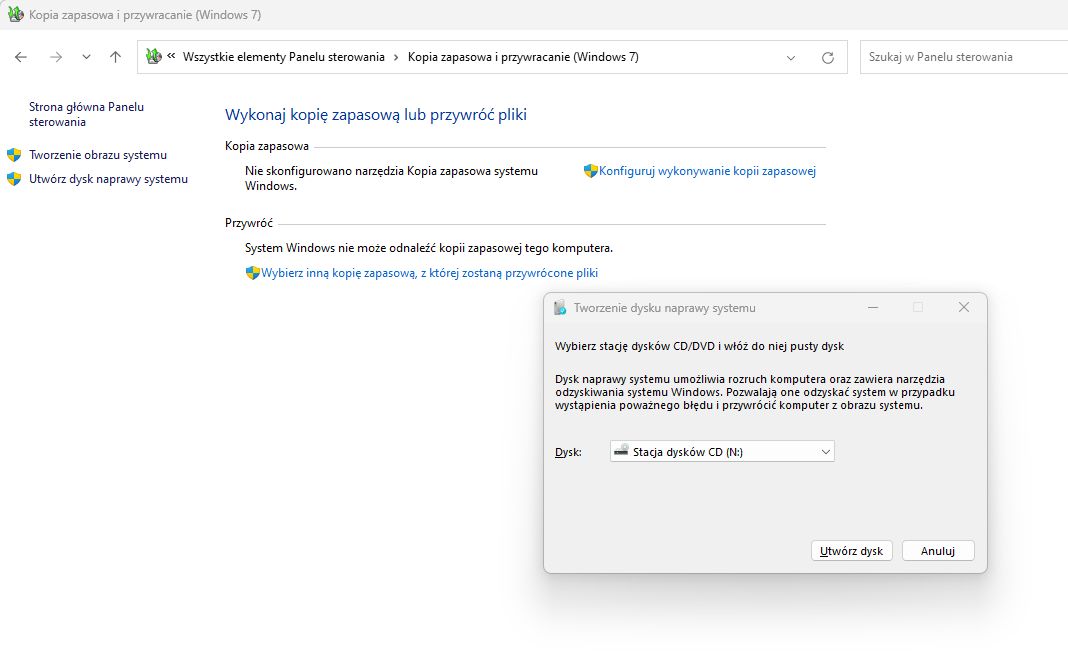
Task: Click Wybierz inną kopię zapasową link
Action: [x=425, y=272]
